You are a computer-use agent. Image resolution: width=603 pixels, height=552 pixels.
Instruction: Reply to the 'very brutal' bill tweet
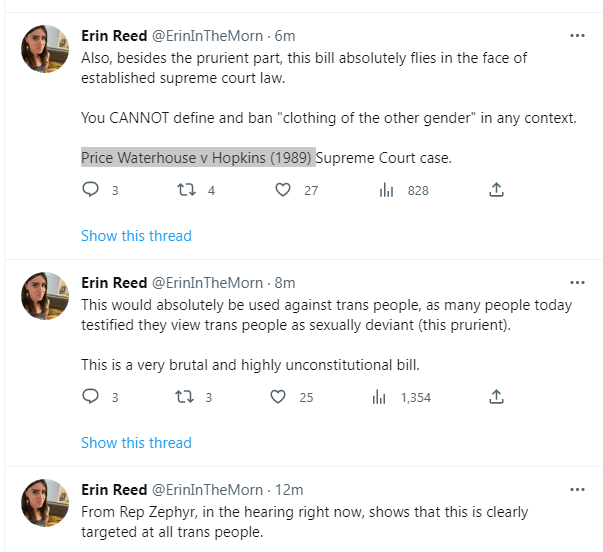tap(91, 397)
